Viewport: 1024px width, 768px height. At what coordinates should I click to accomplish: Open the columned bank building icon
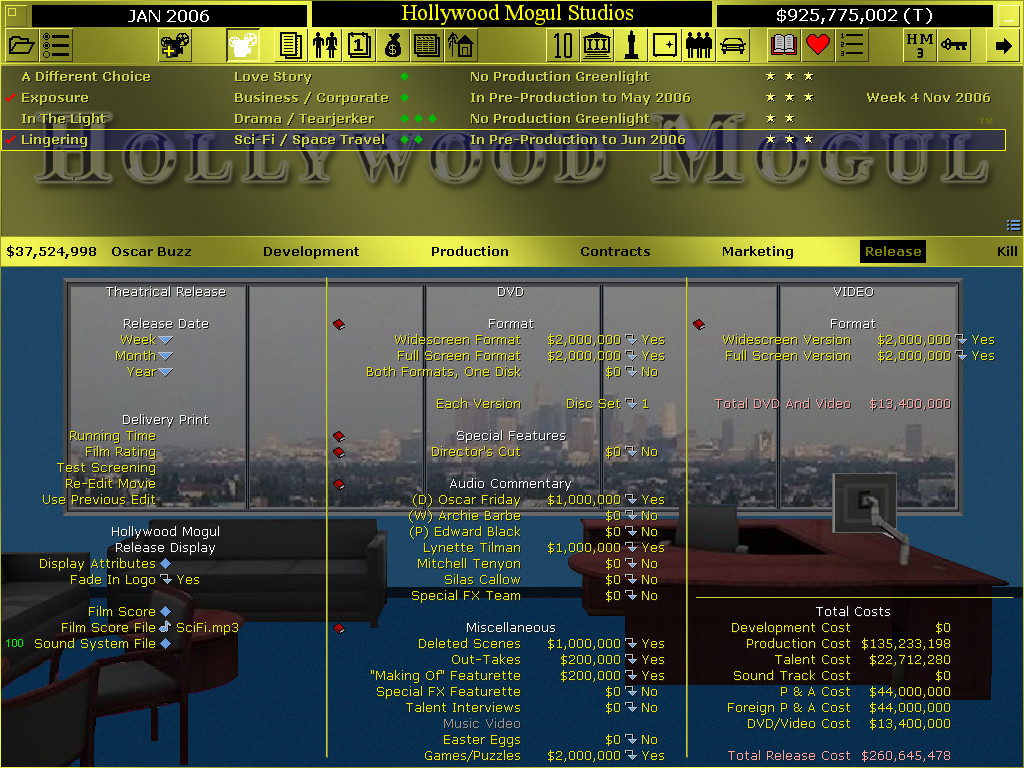[x=597, y=45]
